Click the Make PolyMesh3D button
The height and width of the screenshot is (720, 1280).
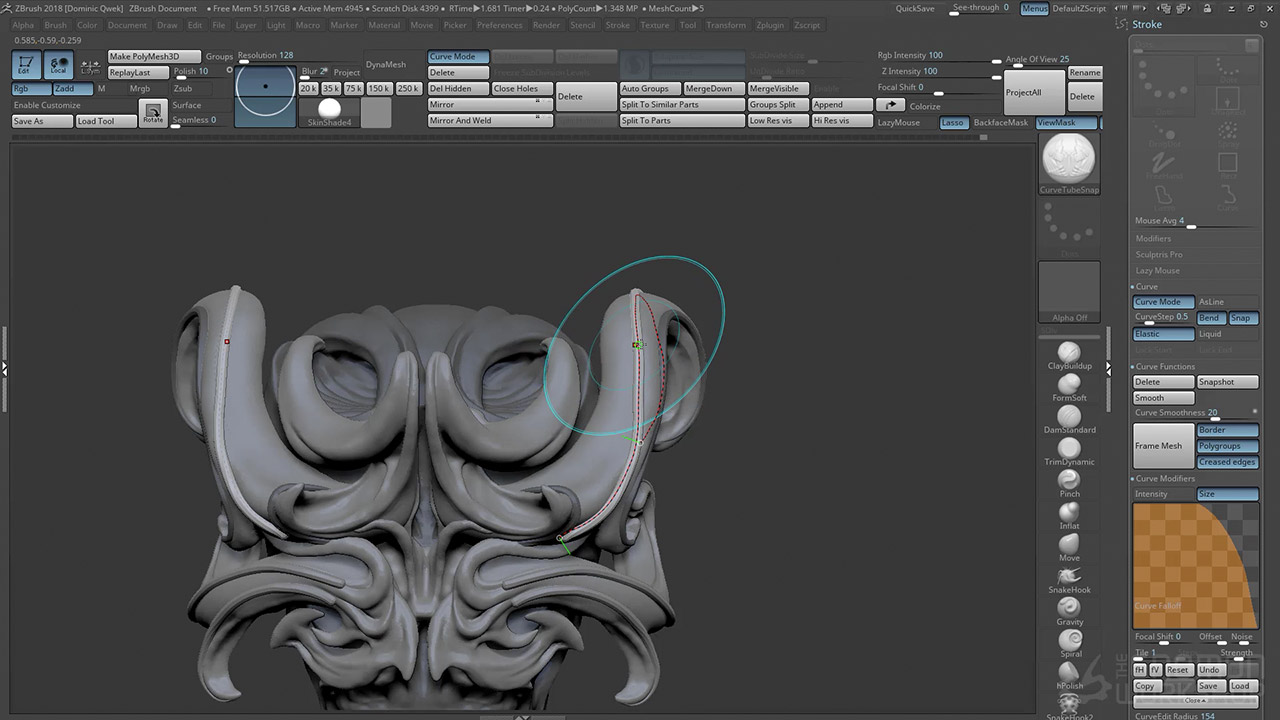coord(154,57)
